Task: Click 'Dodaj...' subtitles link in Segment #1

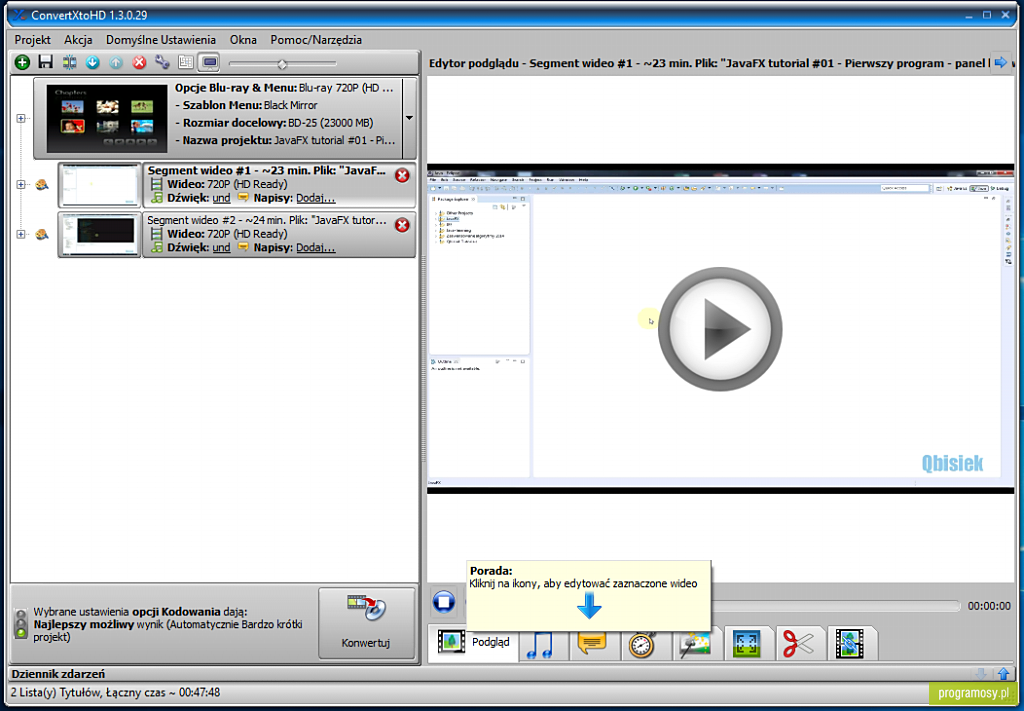Action: pyautogui.click(x=315, y=198)
